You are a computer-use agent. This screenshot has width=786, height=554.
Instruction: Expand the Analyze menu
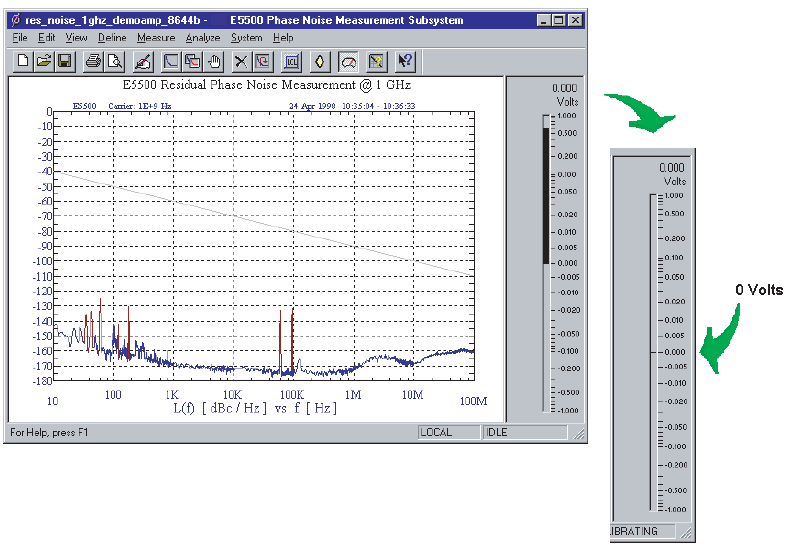pos(202,38)
